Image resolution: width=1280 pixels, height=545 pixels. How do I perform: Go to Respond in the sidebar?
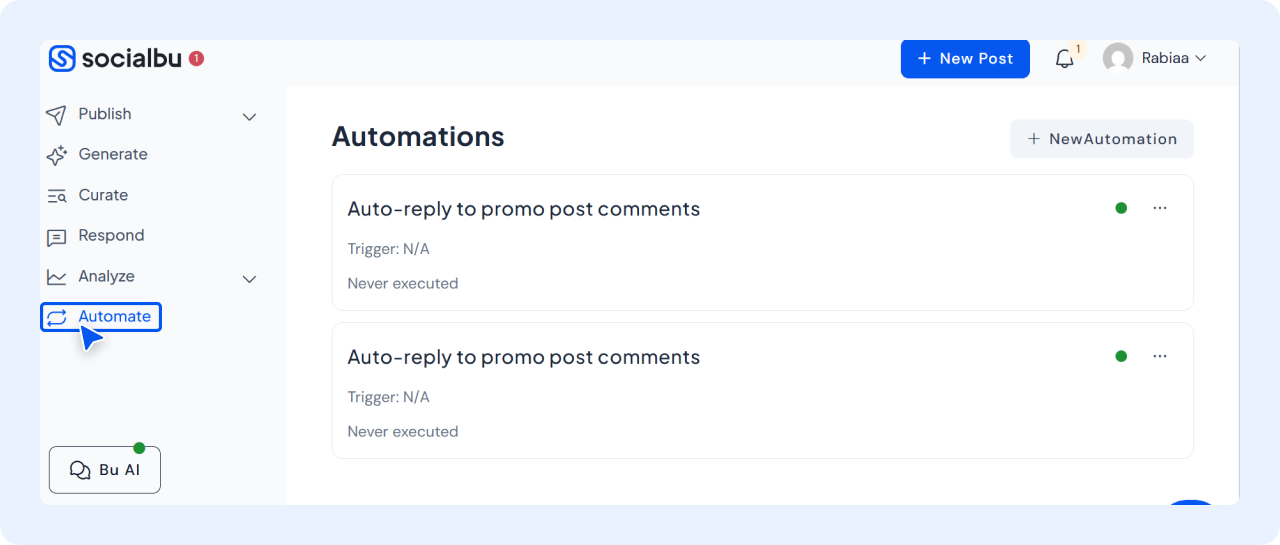111,236
